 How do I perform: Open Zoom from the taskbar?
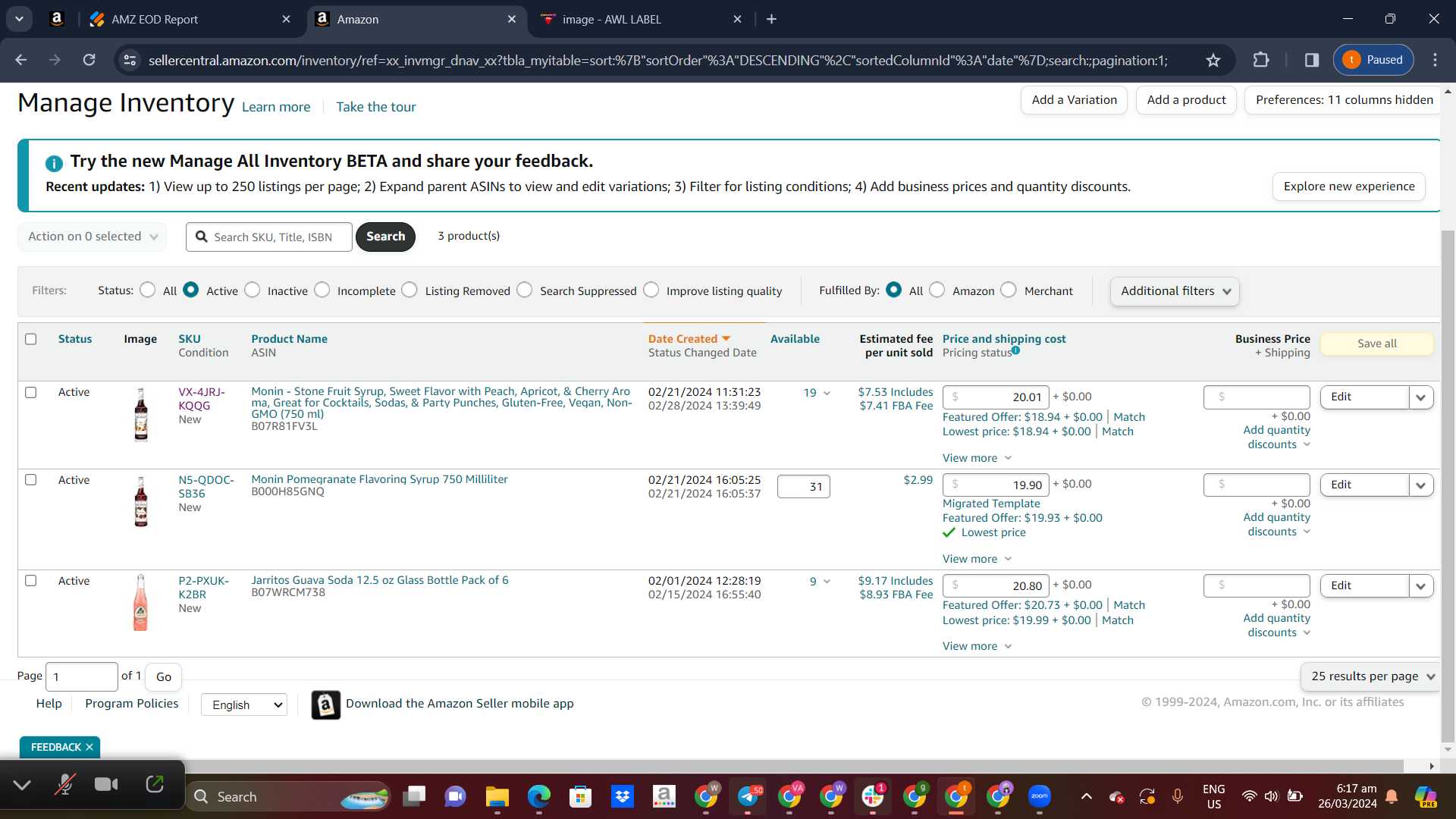(x=1040, y=796)
